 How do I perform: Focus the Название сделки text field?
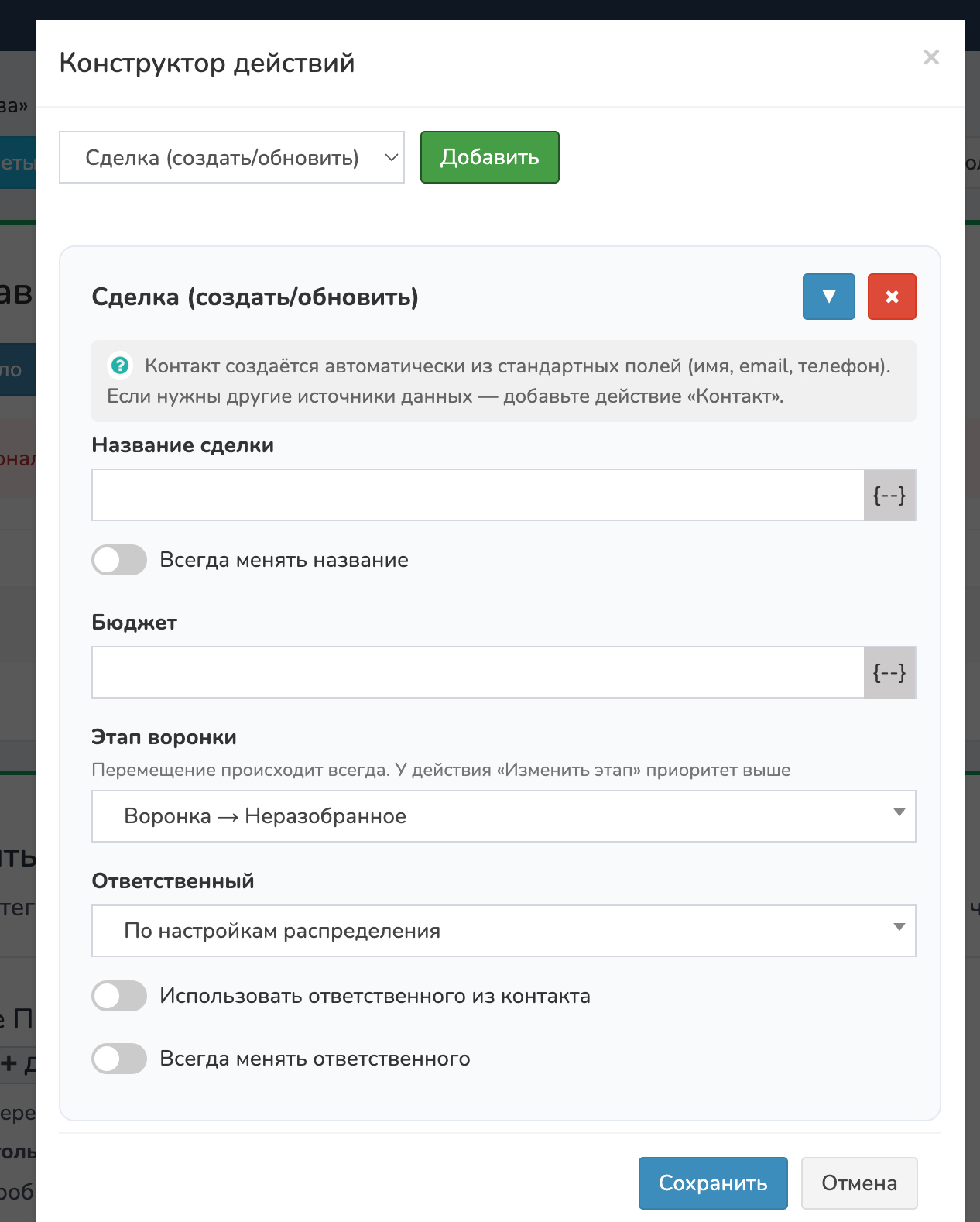pos(478,496)
